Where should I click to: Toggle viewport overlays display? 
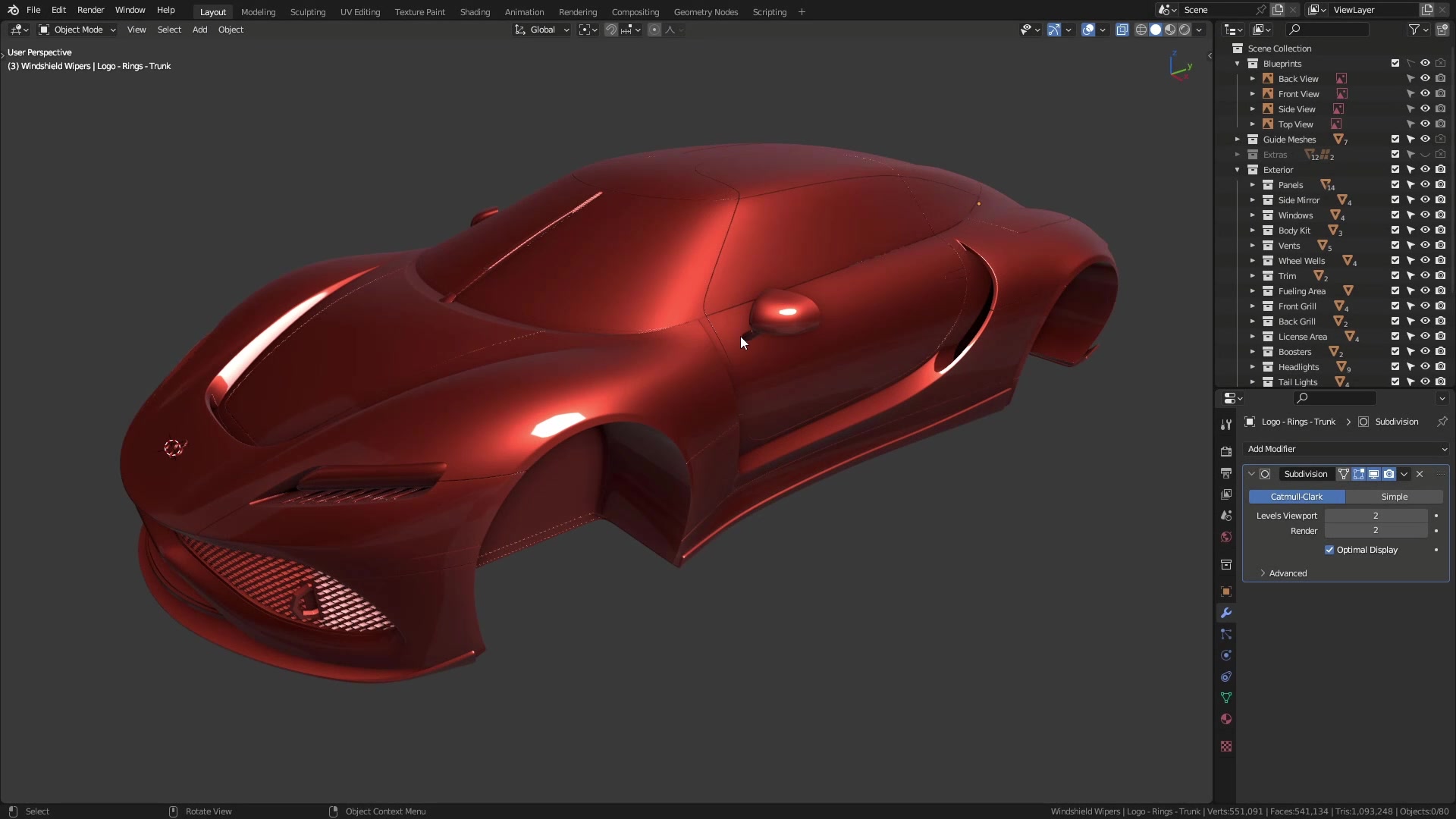click(1088, 30)
